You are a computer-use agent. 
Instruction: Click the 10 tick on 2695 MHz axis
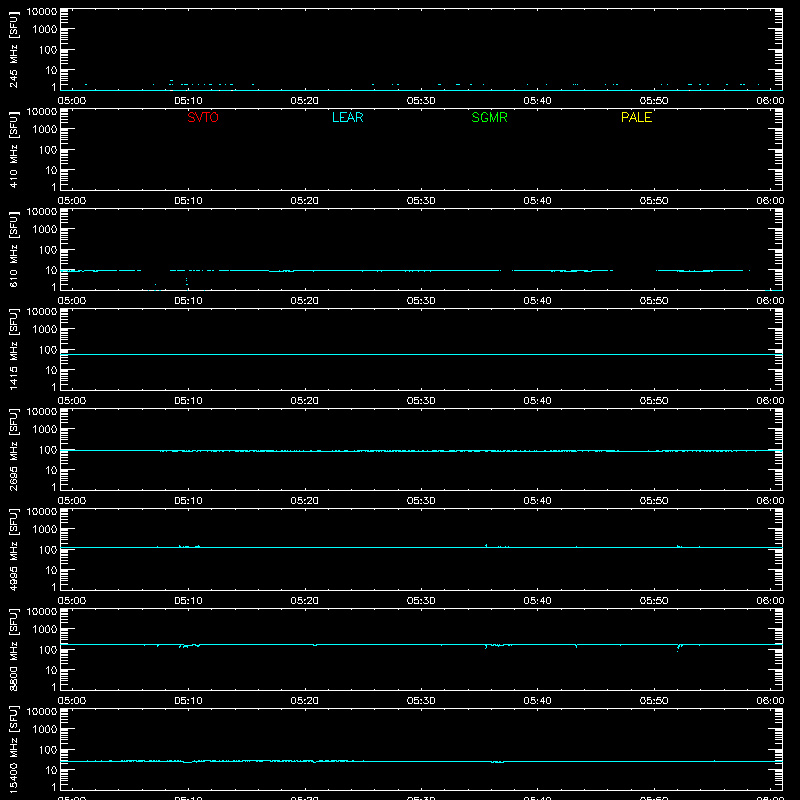[51, 470]
